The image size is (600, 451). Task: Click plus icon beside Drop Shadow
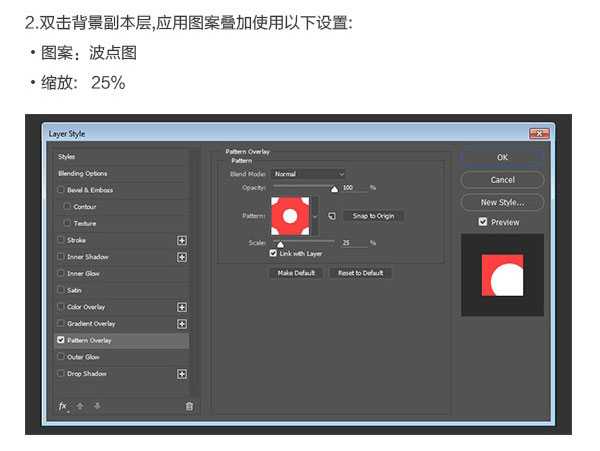[x=182, y=374]
